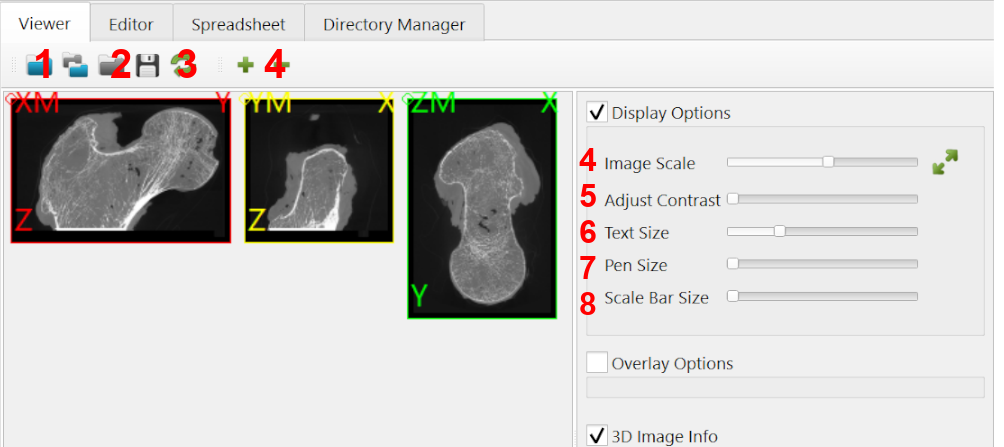Click the gray folder icon
1004x447 pixels.
[111, 65]
